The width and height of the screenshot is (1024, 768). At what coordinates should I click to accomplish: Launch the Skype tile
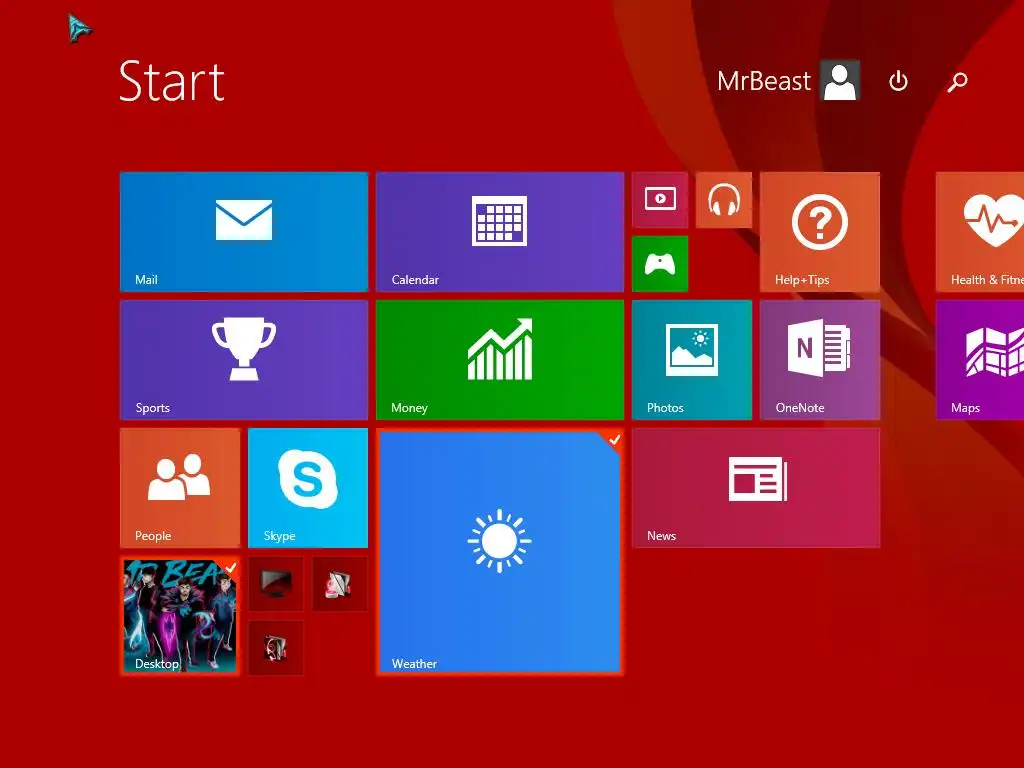(308, 488)
